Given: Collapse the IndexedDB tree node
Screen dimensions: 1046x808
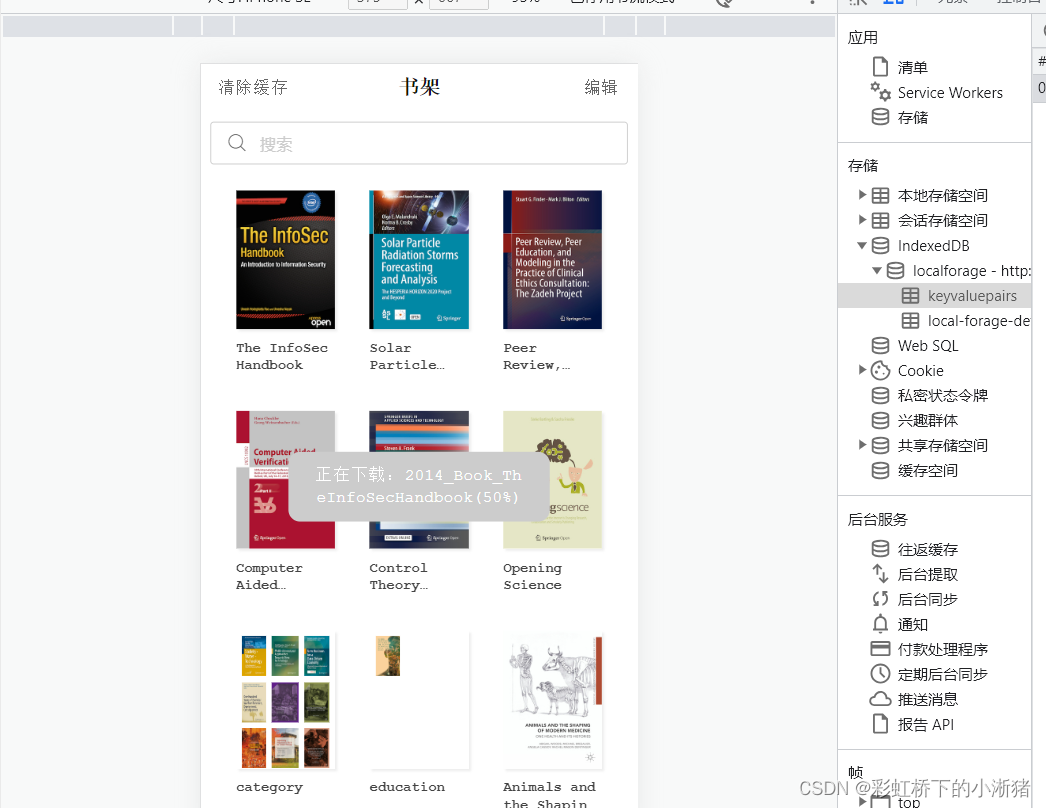Looking at the screenshot, I should (x=862, y=246).
